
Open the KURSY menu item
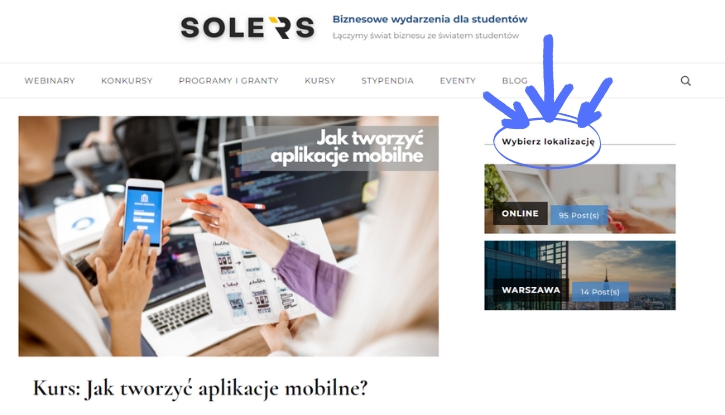pos(320,81)
